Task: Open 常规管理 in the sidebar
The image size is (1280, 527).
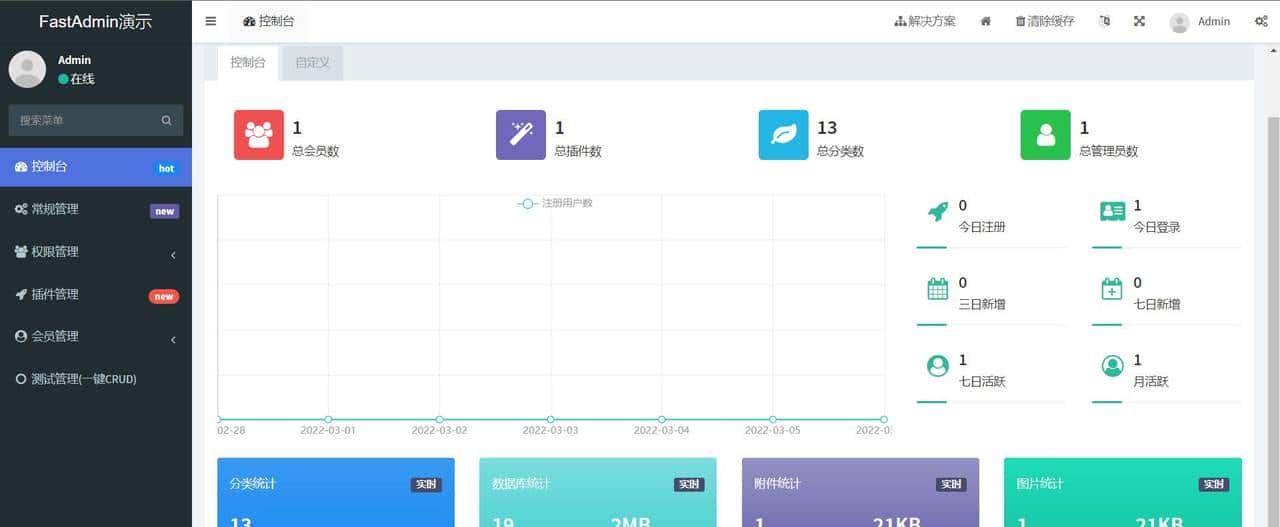Action: [95, 210]
